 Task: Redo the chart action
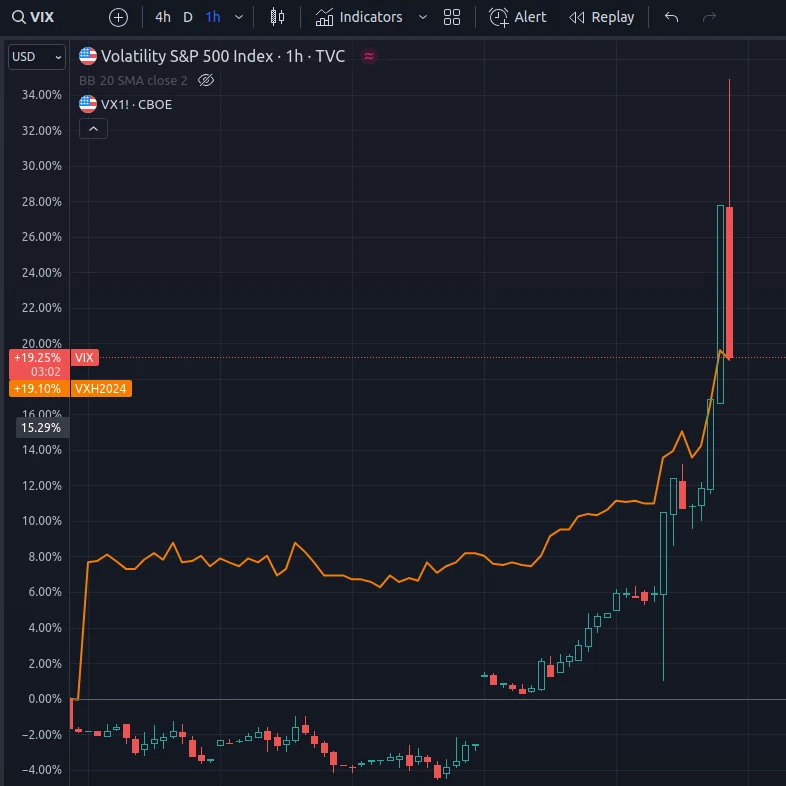(x=709, y=17)
